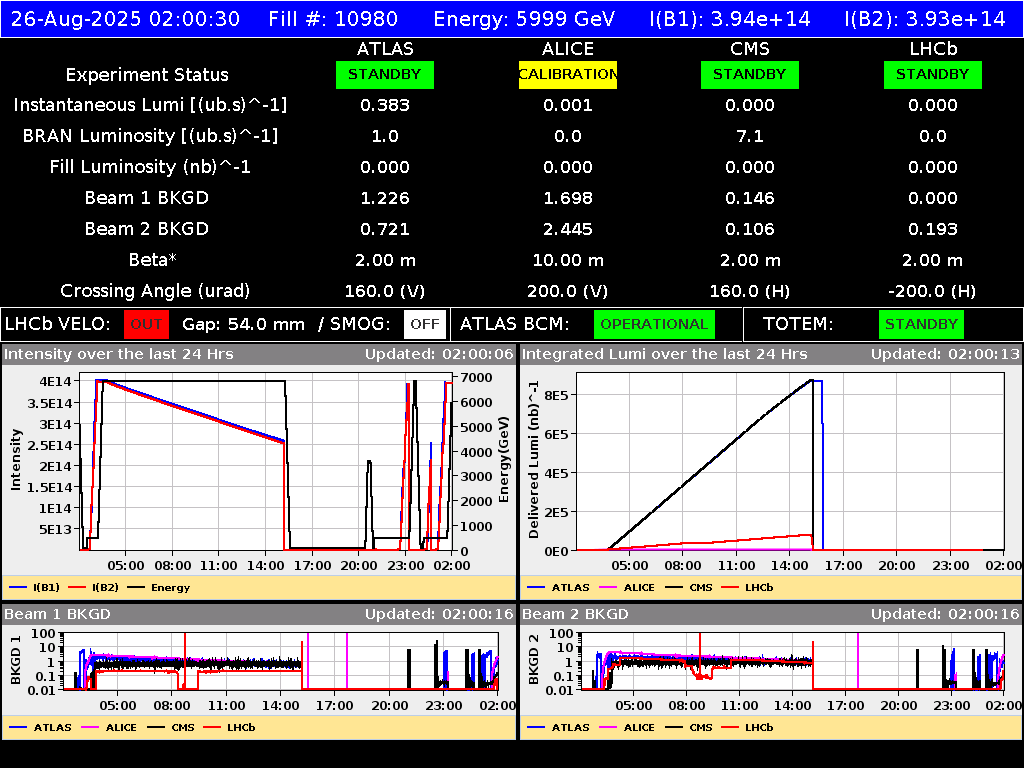Click ALICE legend entry in Integrated Lumi chart
Image resolution: width=1024 pixels, height=768 pixels.
pyautogui.click(x=627, y=587)
